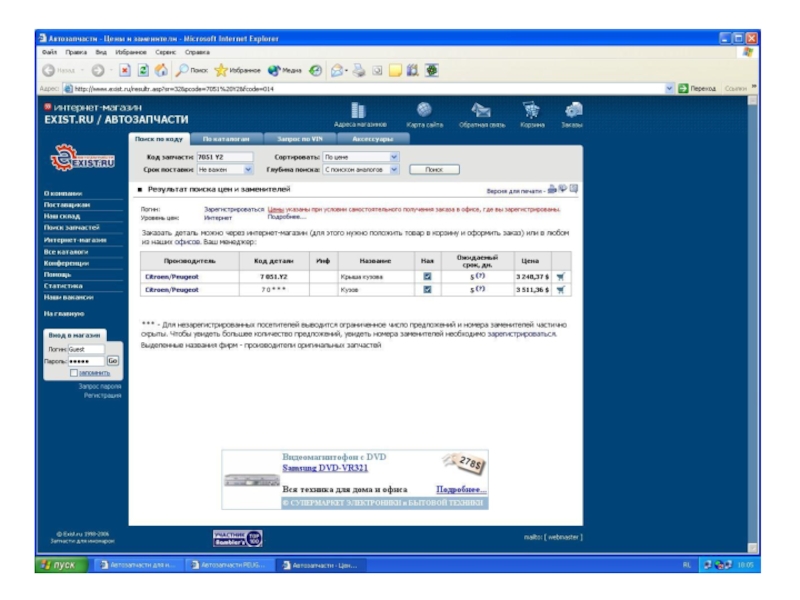800x600 pixels.
Task: Open the Карта сайта globe icon
Action: pos(424,110)
